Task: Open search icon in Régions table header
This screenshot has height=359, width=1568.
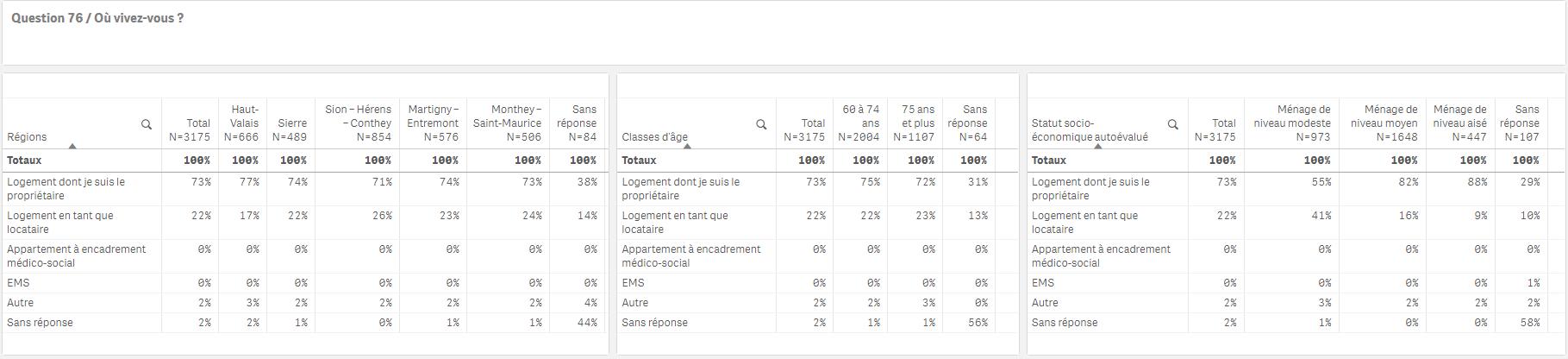Action: 147,124
